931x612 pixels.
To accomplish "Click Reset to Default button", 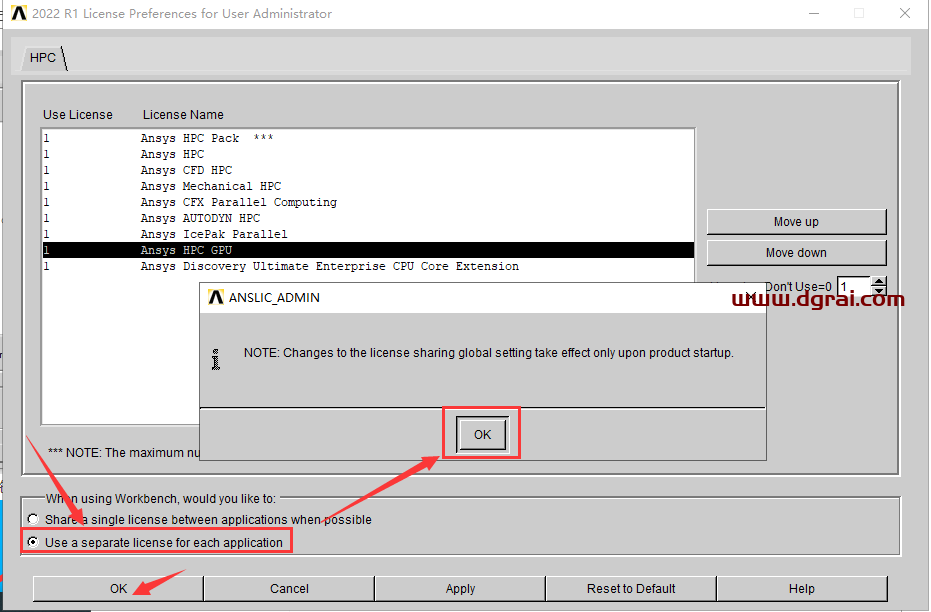I will [631, 589].
